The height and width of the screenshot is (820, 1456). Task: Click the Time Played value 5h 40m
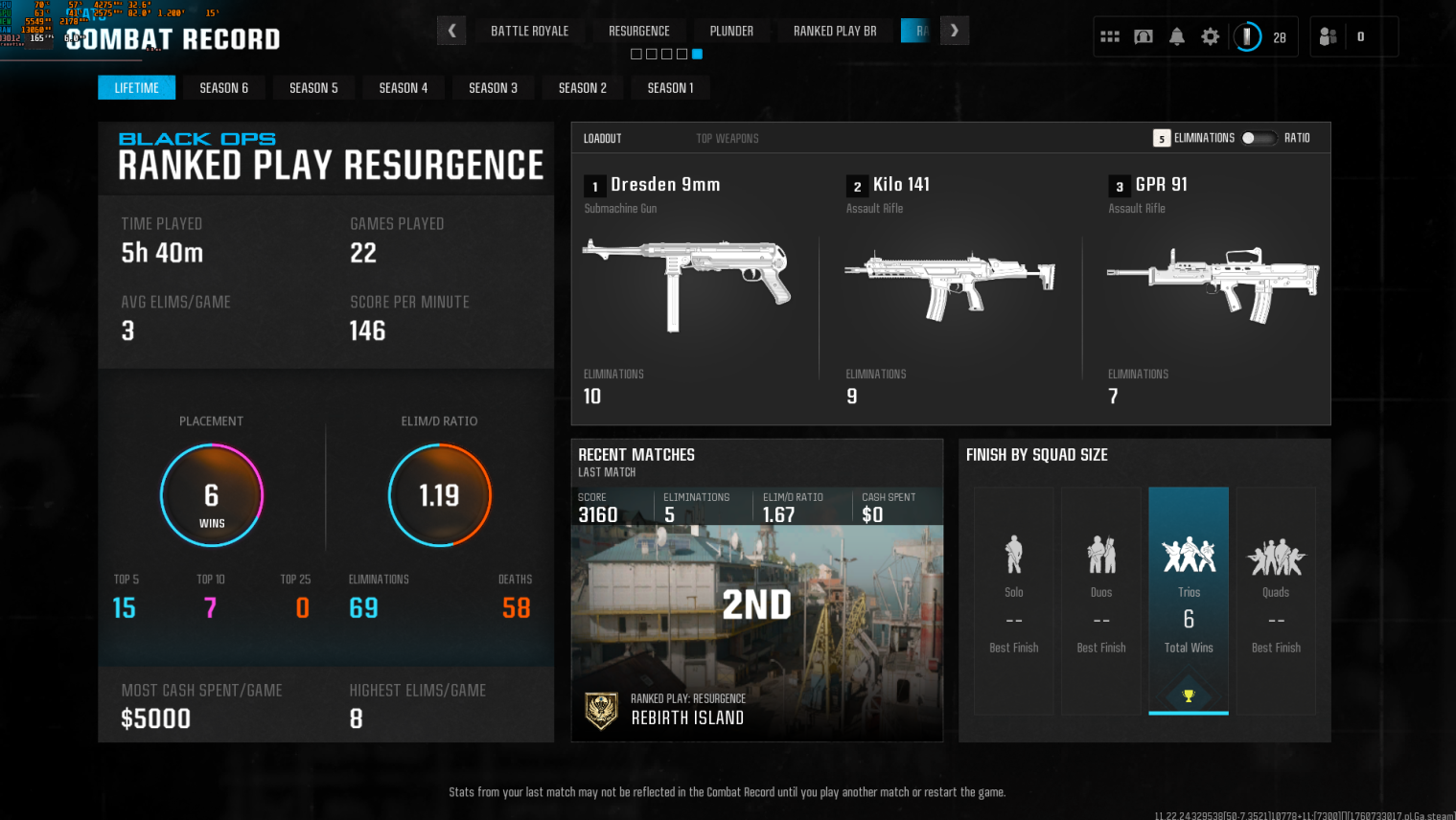point(162,253)
